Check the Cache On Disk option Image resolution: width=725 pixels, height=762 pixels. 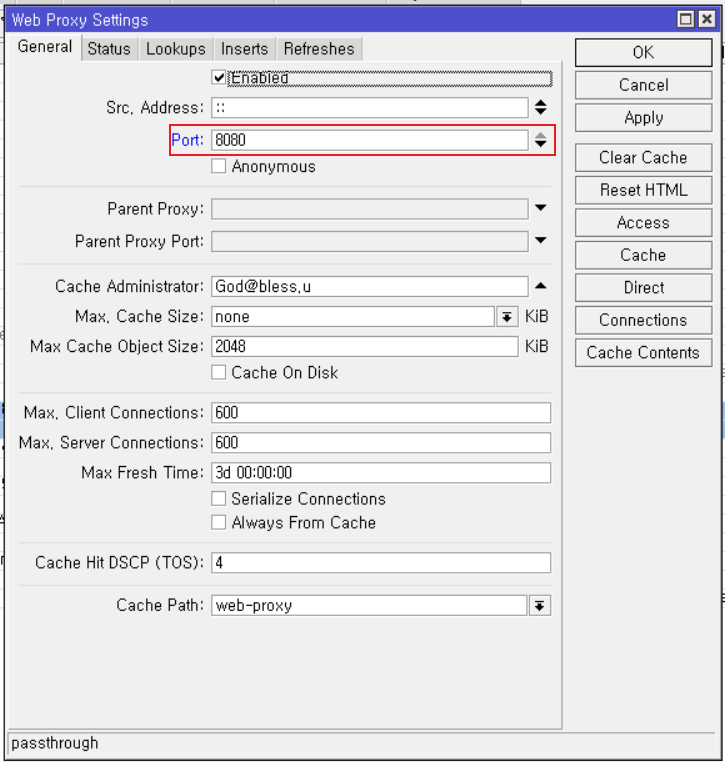[x=219, y=372]
